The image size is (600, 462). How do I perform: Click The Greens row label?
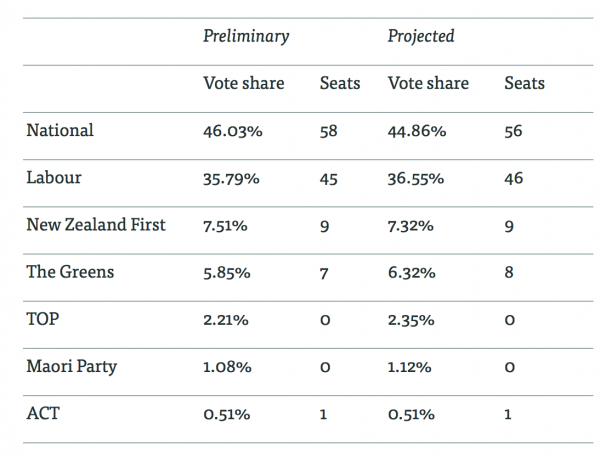click(x=70, y=271)
